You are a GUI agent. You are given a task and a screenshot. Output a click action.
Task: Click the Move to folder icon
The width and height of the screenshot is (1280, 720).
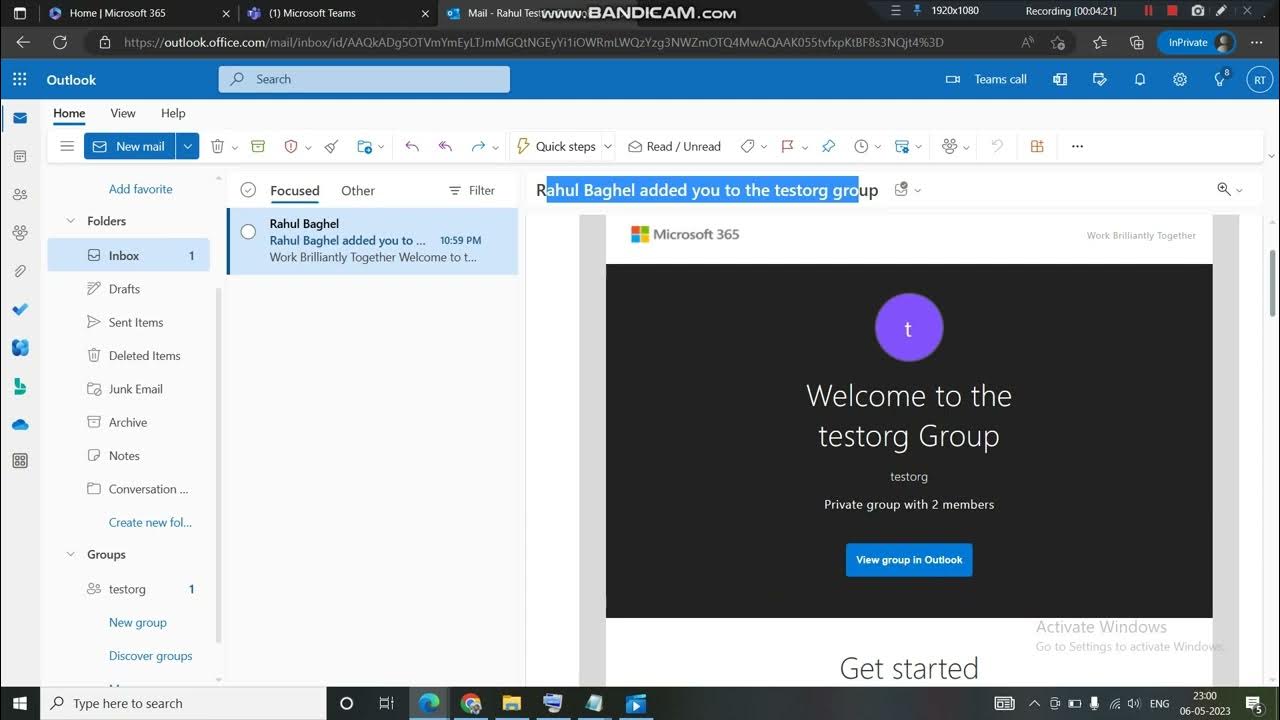[365, 146]
